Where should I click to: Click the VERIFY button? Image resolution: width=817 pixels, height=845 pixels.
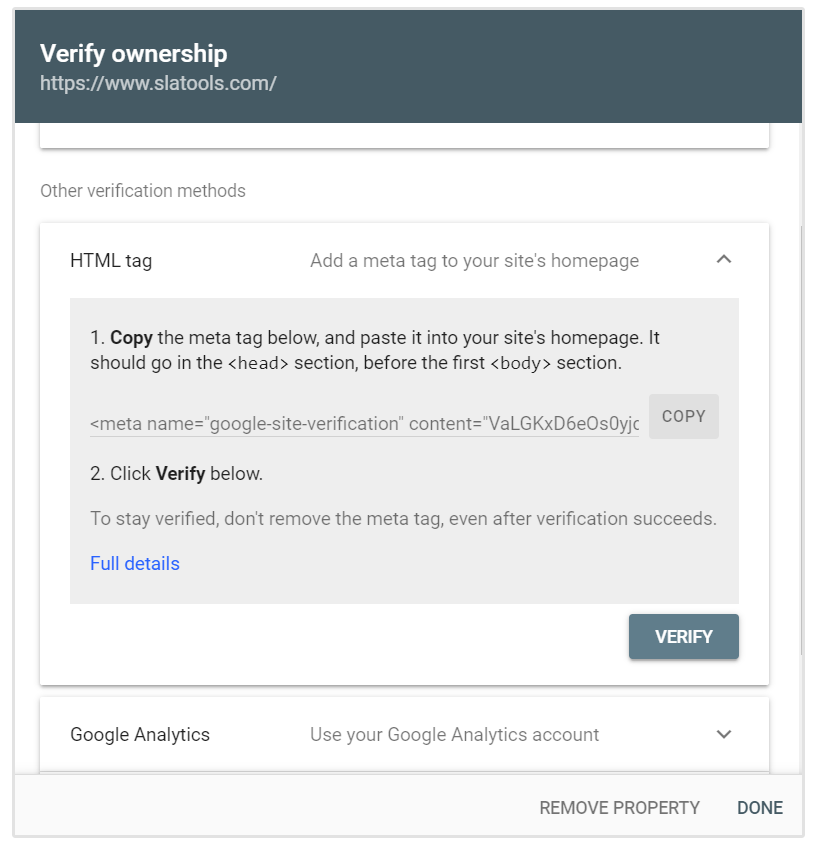[x=684, y=637]
